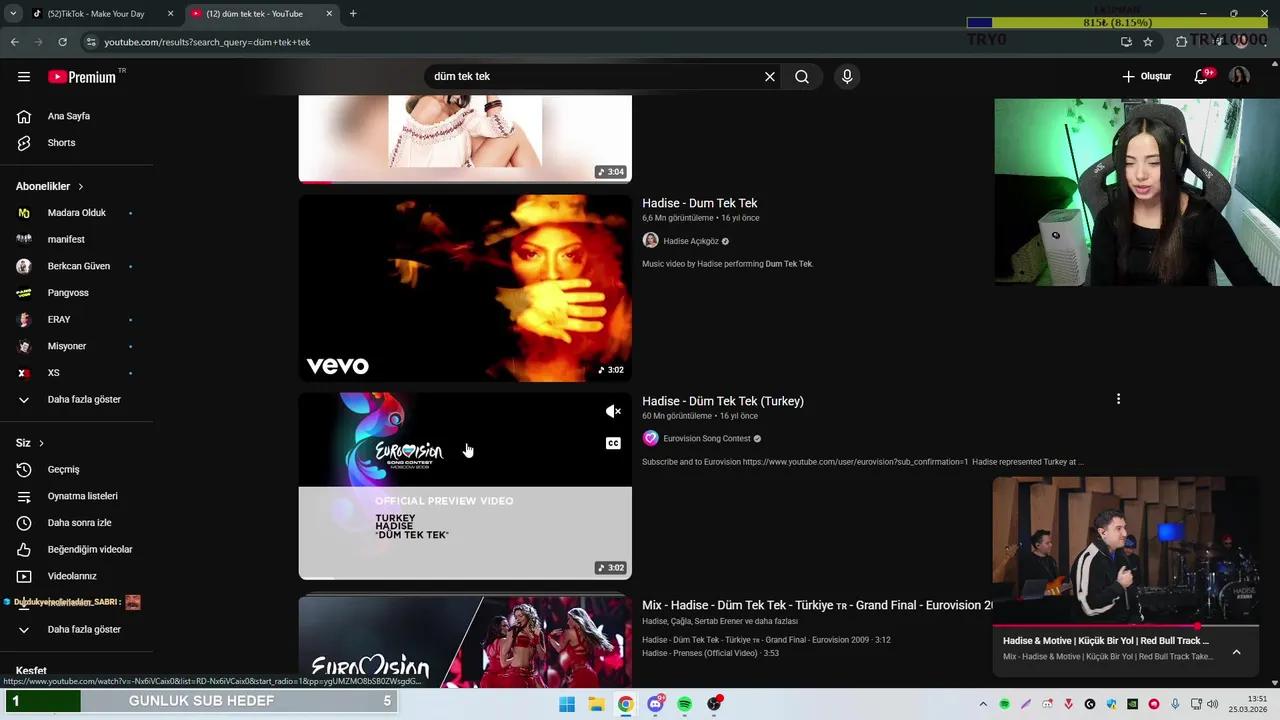Open the browser extensions puzzle icon
1280x720 pixels.
point(1182,42)
